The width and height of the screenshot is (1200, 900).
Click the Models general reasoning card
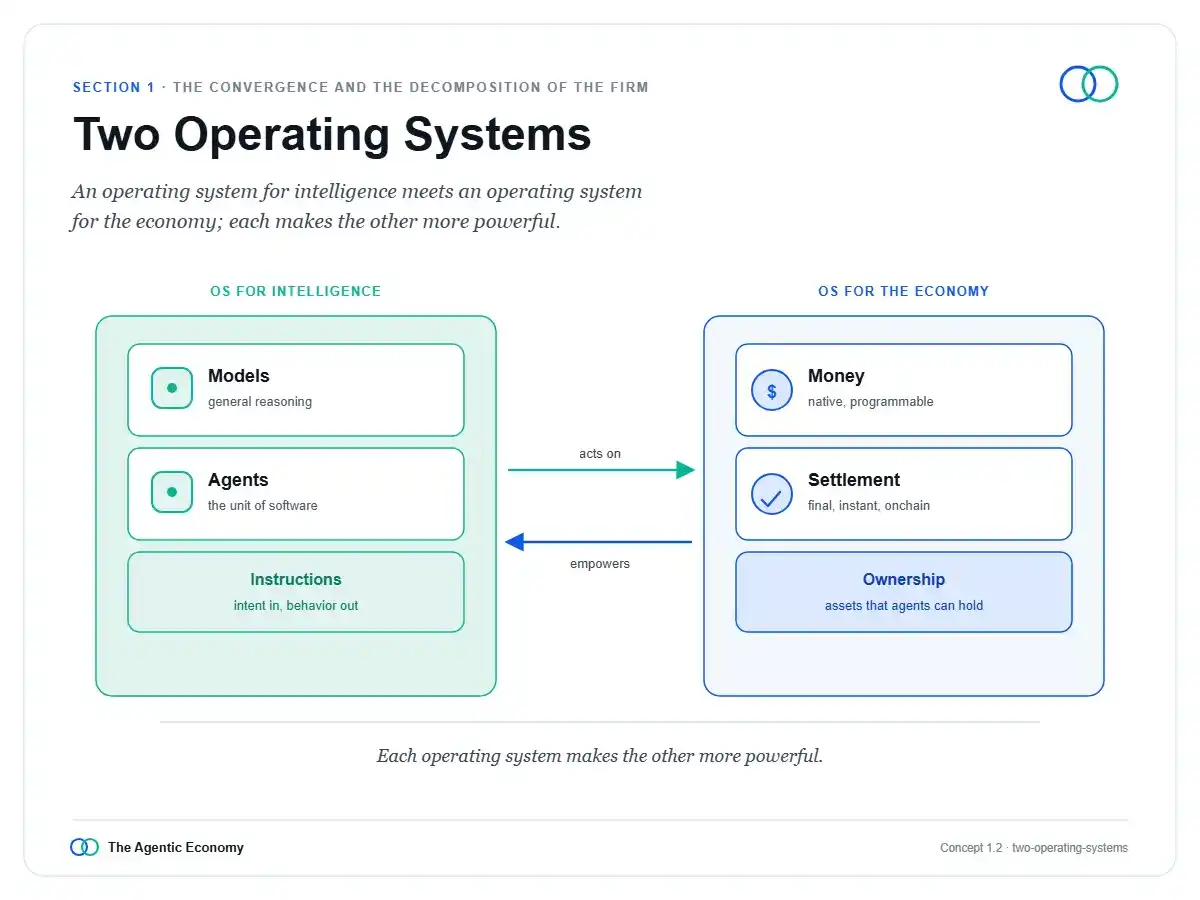296,390
